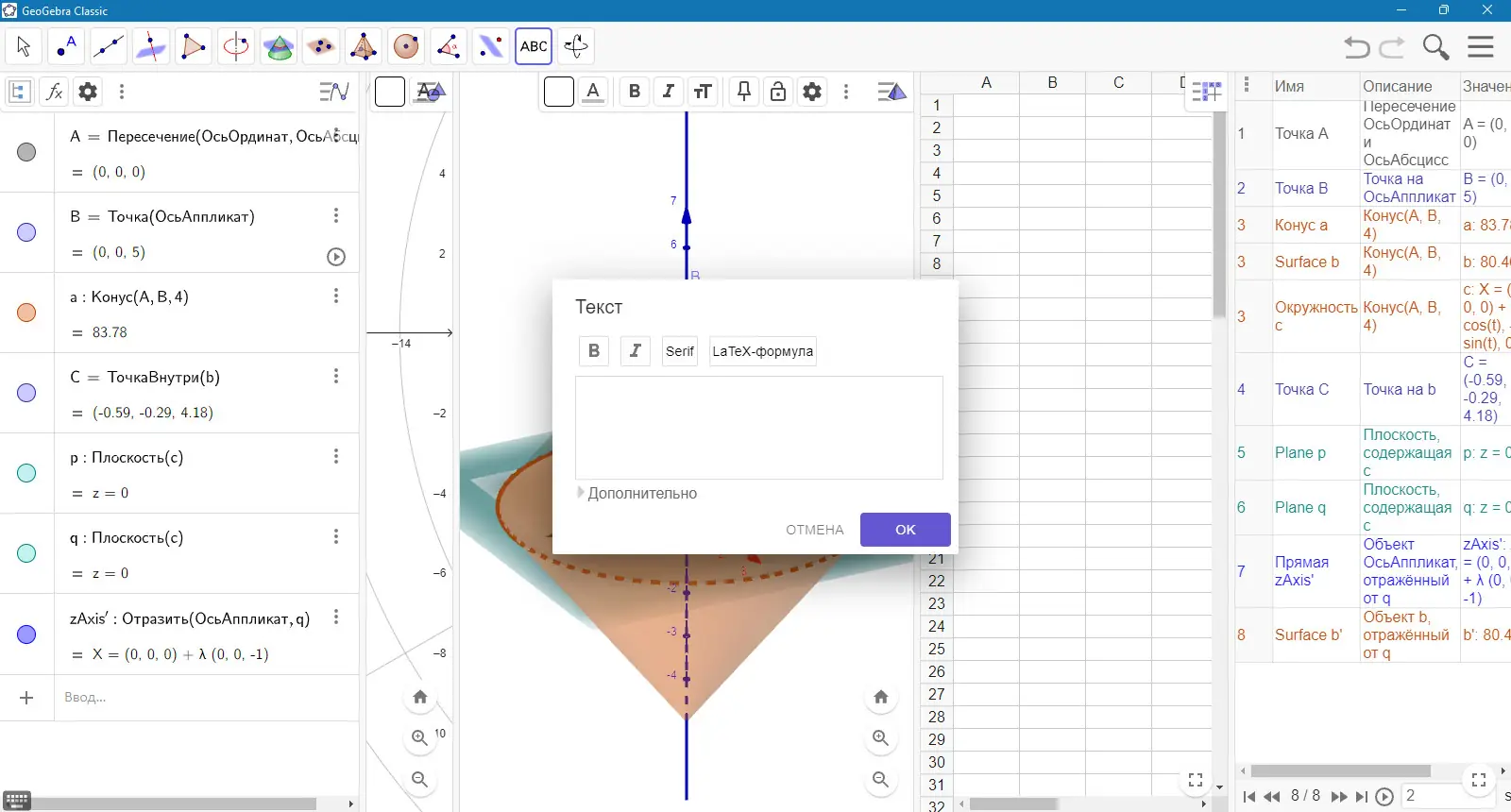Click the ОТМЕНА cancel button
The image size is (1511, 812).
point(815,530)
